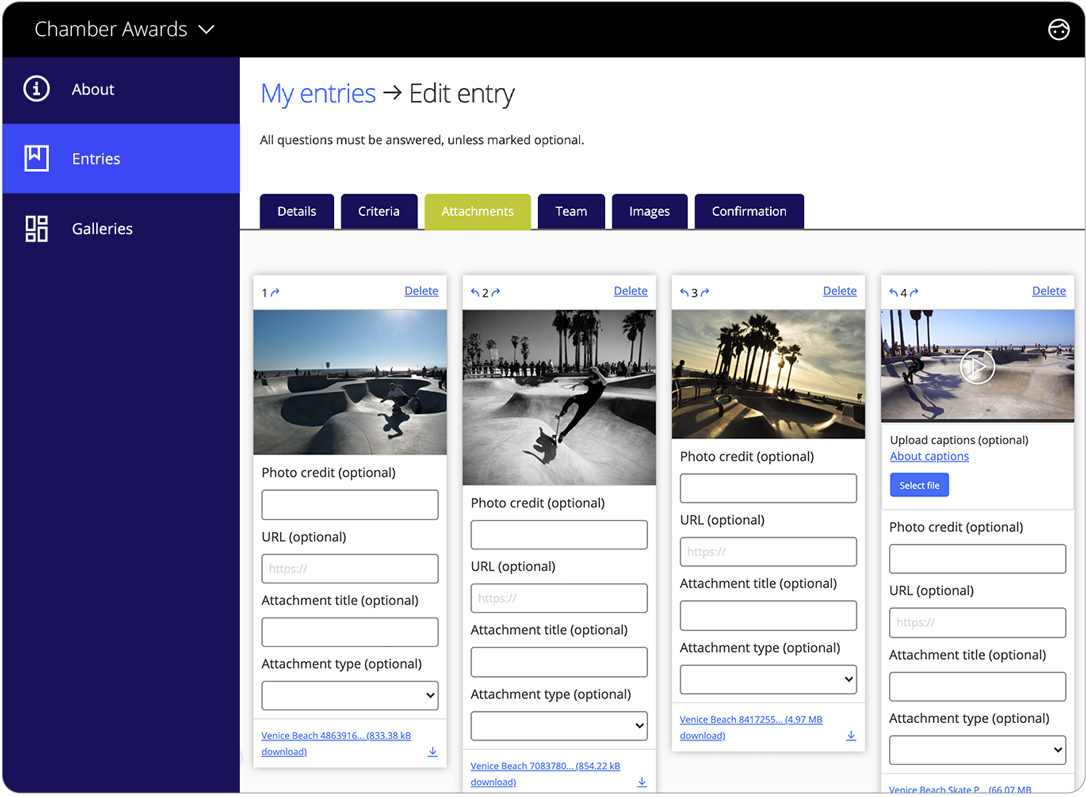Go back to My entries
1086x797 pixels.
point(318,93)
